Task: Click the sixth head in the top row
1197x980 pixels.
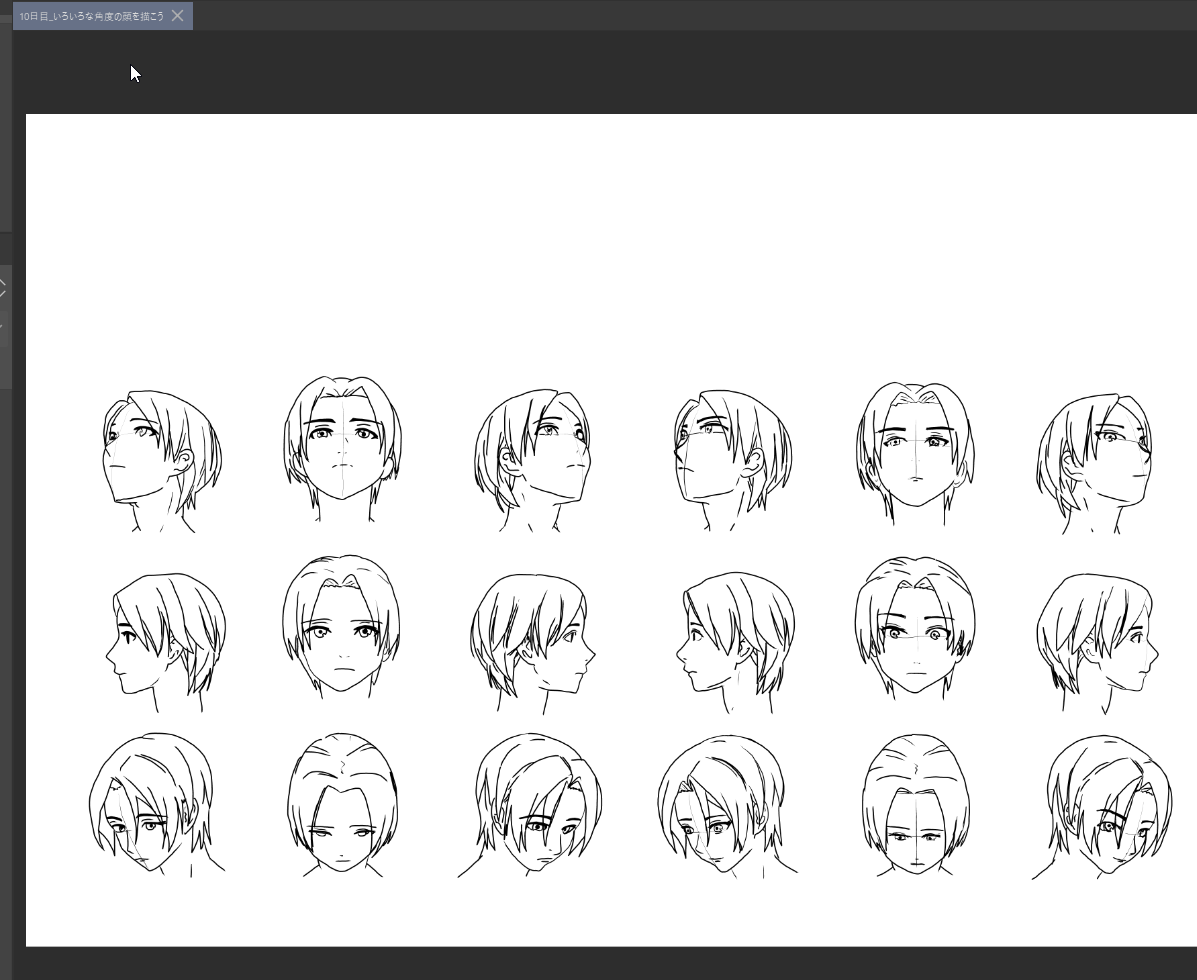Action: (1094, 458)
